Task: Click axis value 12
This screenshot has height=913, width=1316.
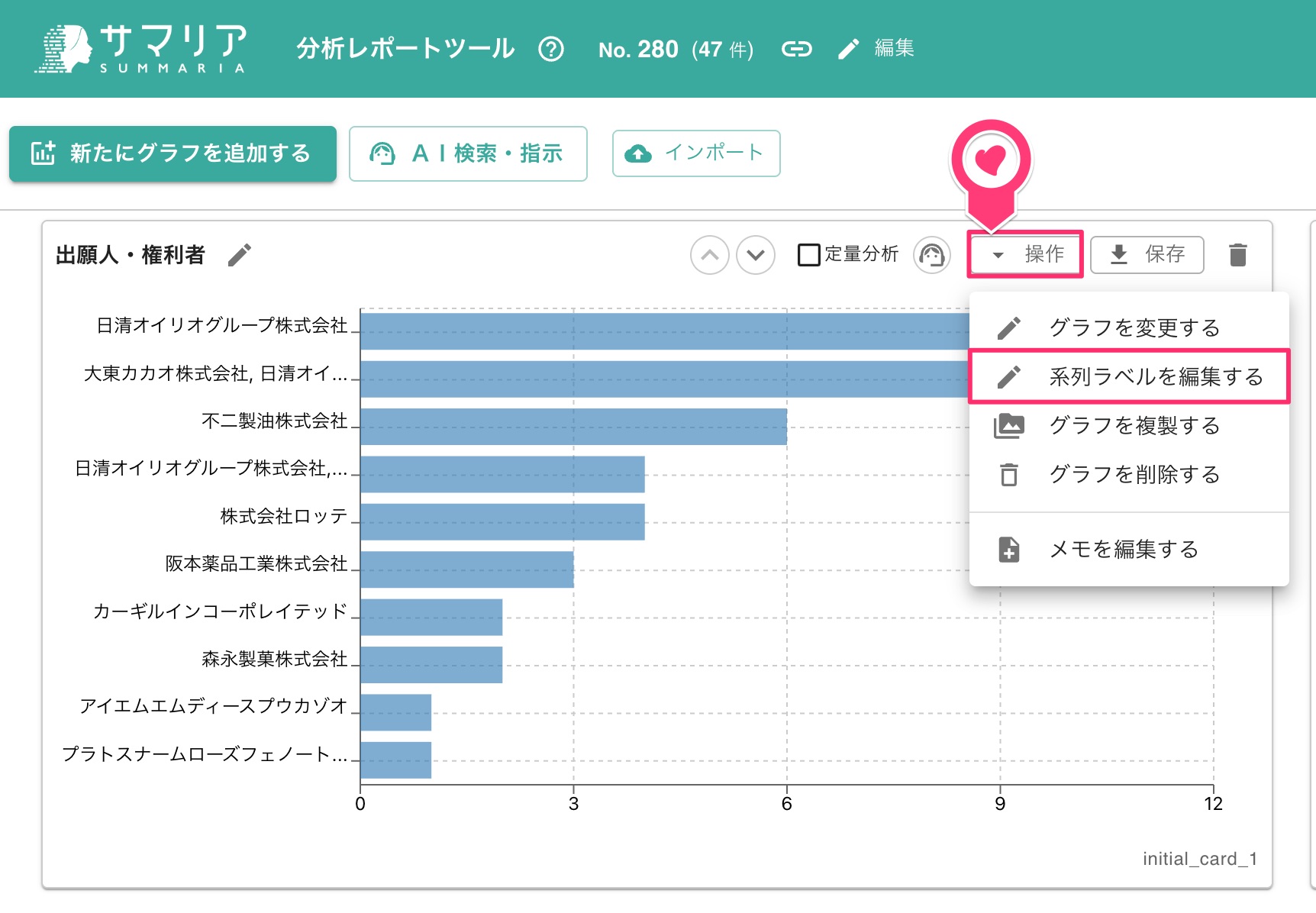Action: click(x=1213, y=804)
